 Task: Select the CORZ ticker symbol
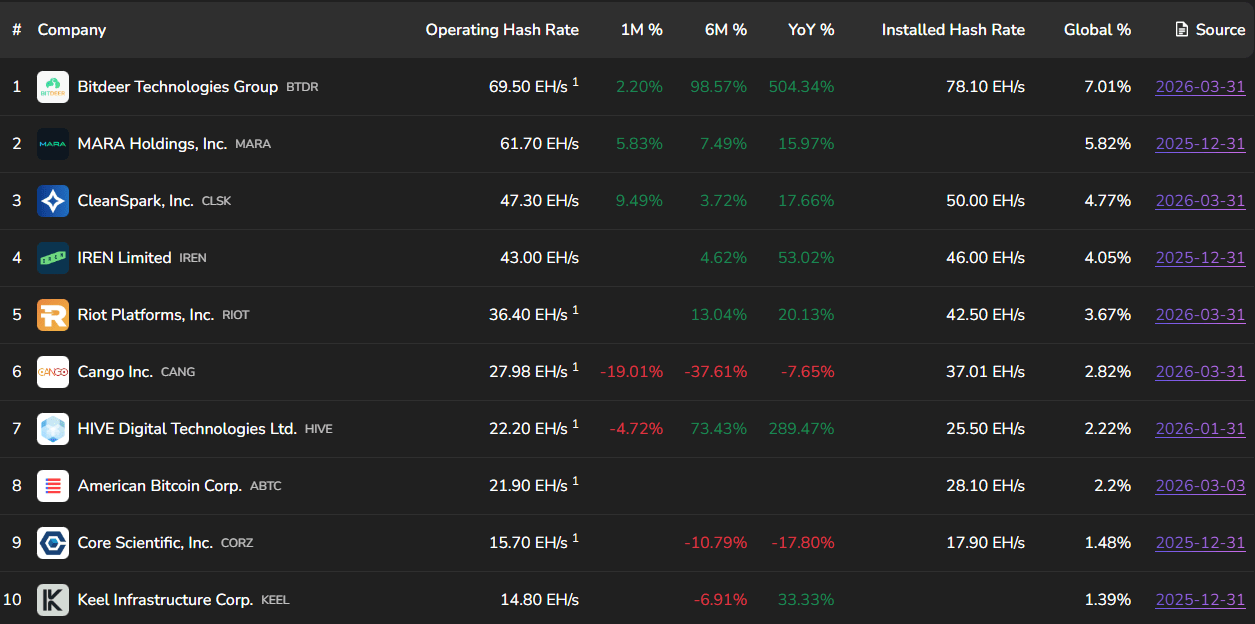[237, 543]
